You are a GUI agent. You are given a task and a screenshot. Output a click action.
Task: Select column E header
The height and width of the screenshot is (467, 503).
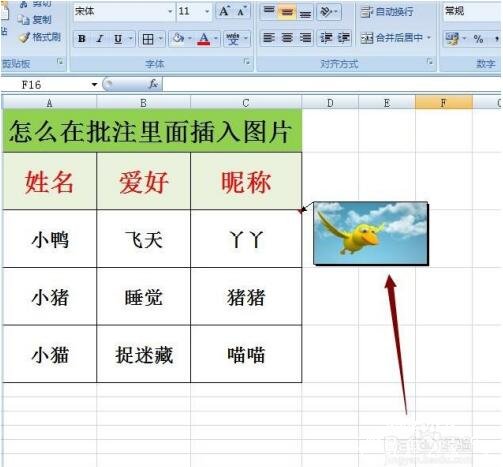click(387, 103)
